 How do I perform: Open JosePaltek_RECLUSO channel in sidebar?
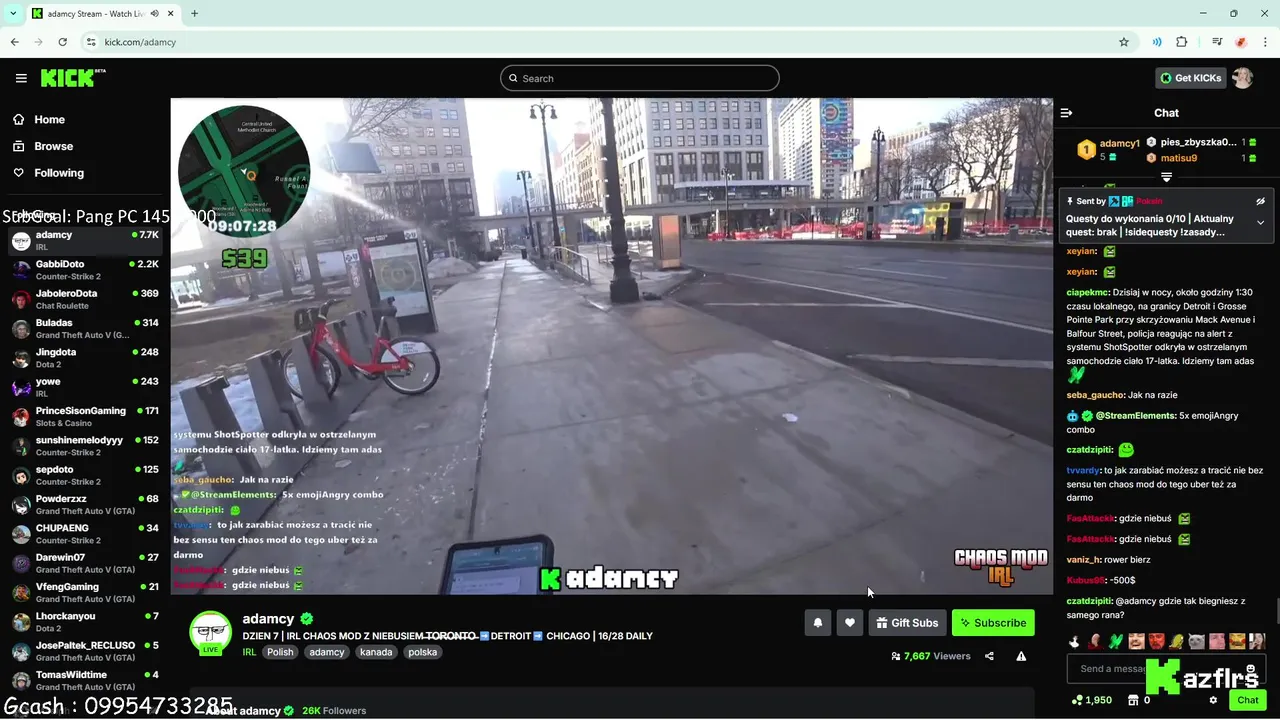pos(85,651)
